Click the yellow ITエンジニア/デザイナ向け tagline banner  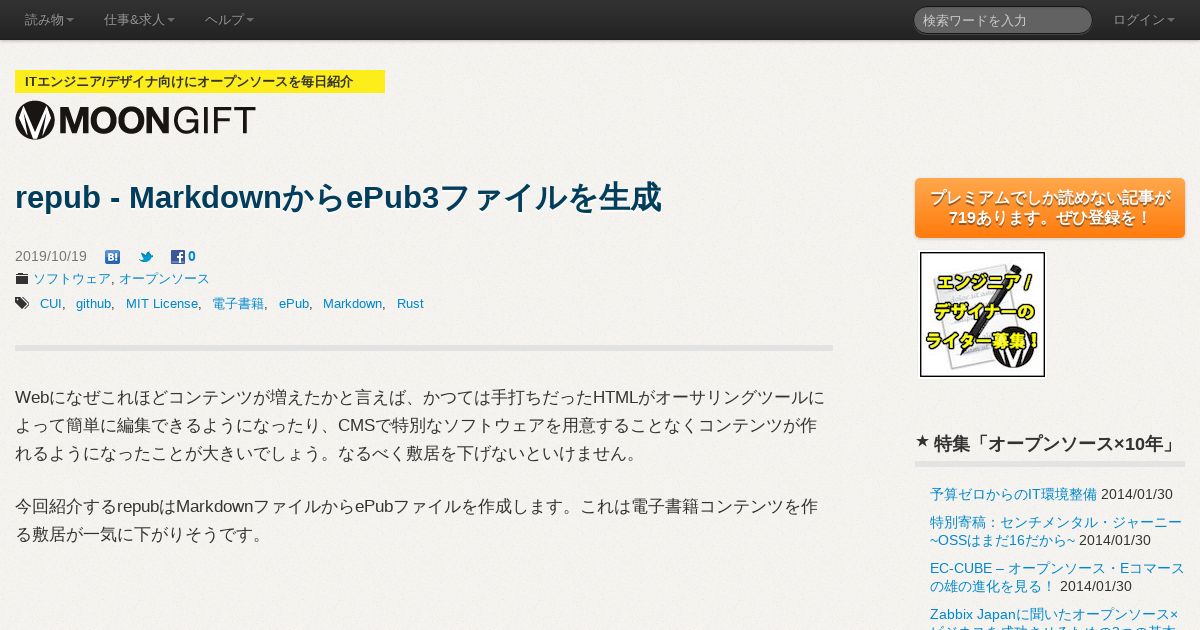click(200, 82)
